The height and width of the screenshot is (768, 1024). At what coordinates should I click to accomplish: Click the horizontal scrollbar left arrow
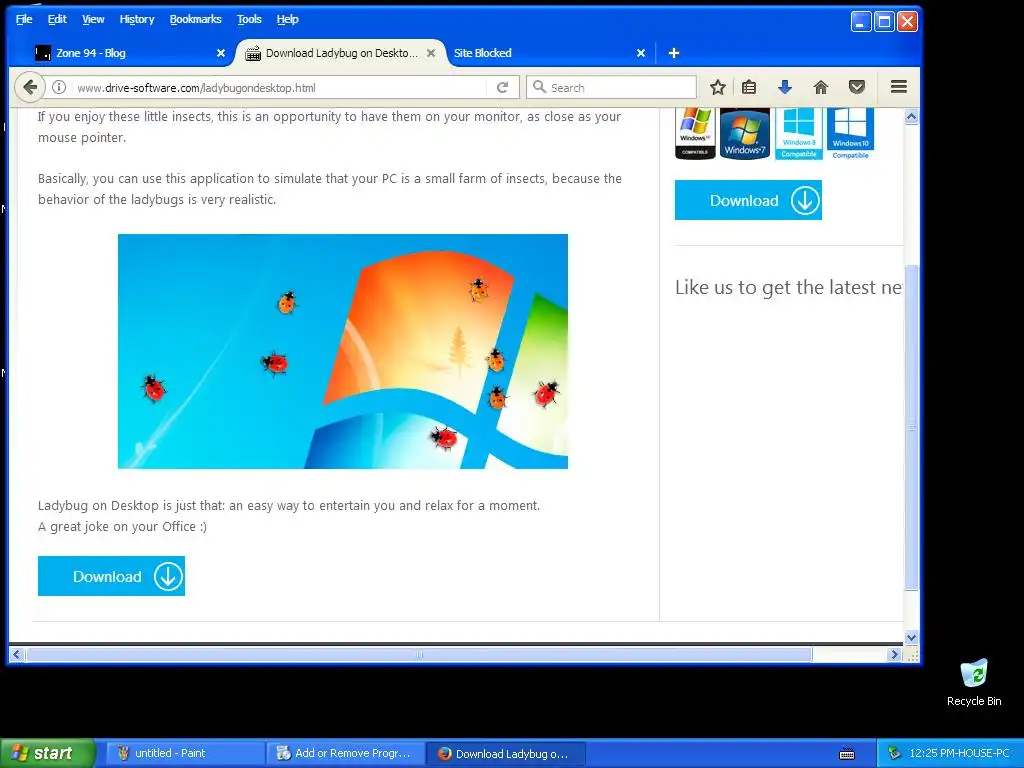pyautogui.click(x=17, y=654)
